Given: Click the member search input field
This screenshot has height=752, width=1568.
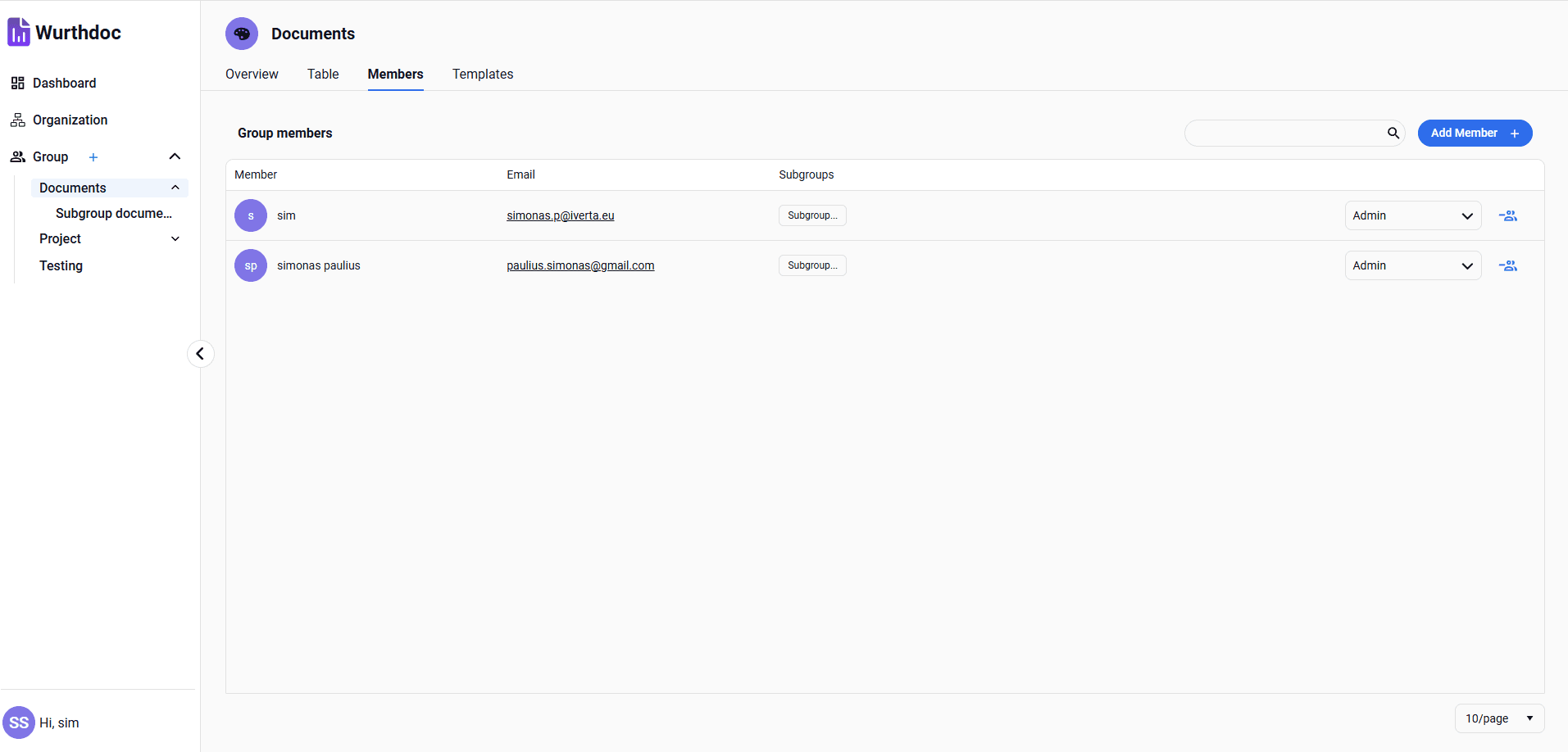Looking at the screenshot, I should point(1284,134).
